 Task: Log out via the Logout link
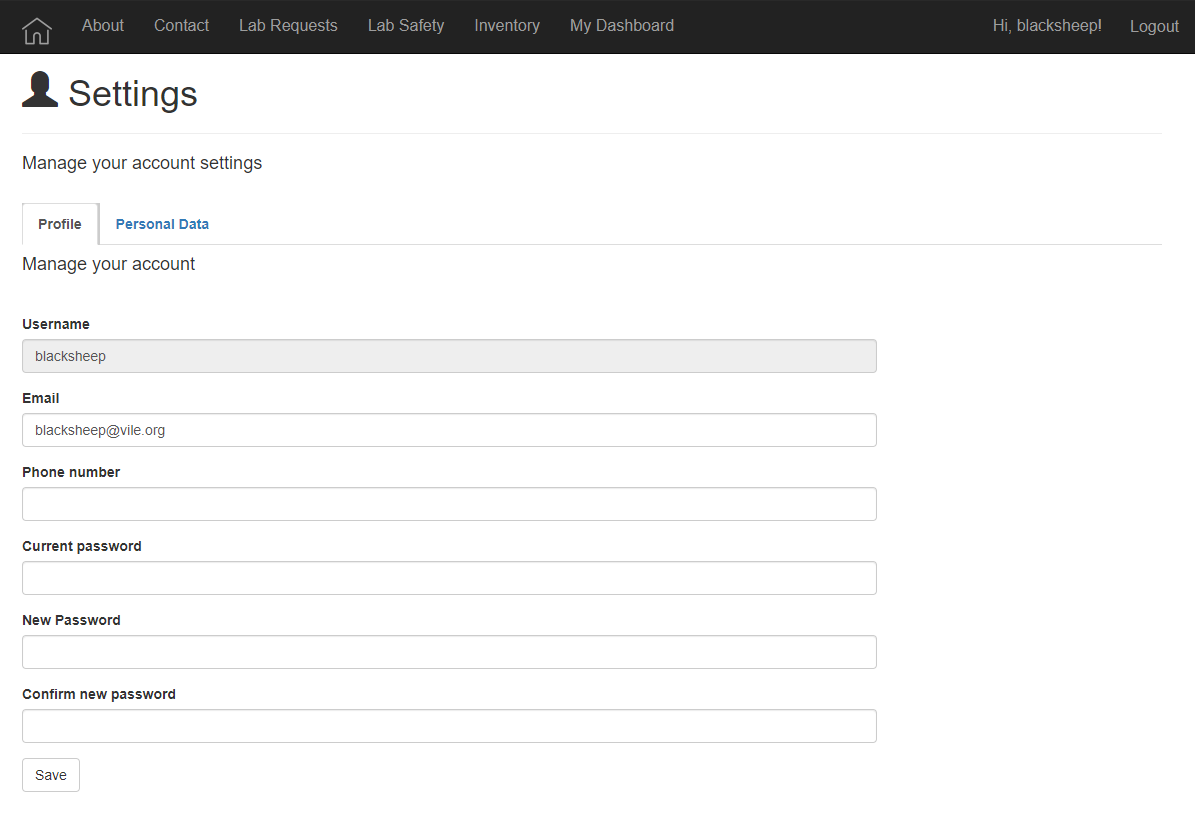coord(1154,27)
